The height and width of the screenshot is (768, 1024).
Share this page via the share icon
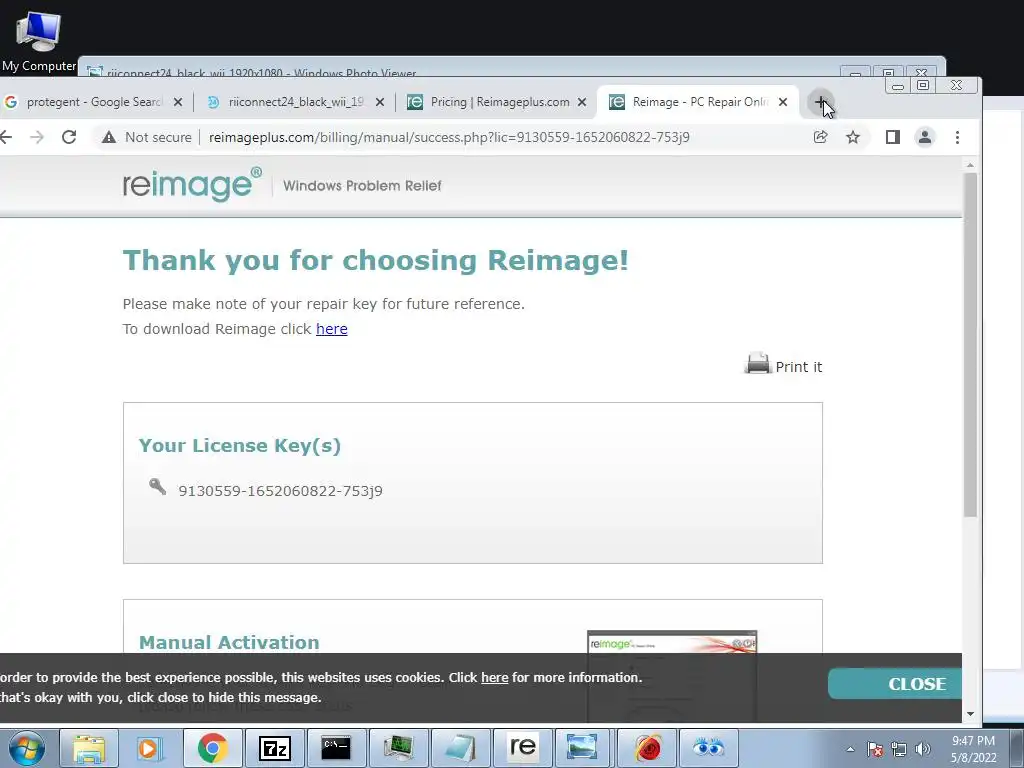point(820,137)
